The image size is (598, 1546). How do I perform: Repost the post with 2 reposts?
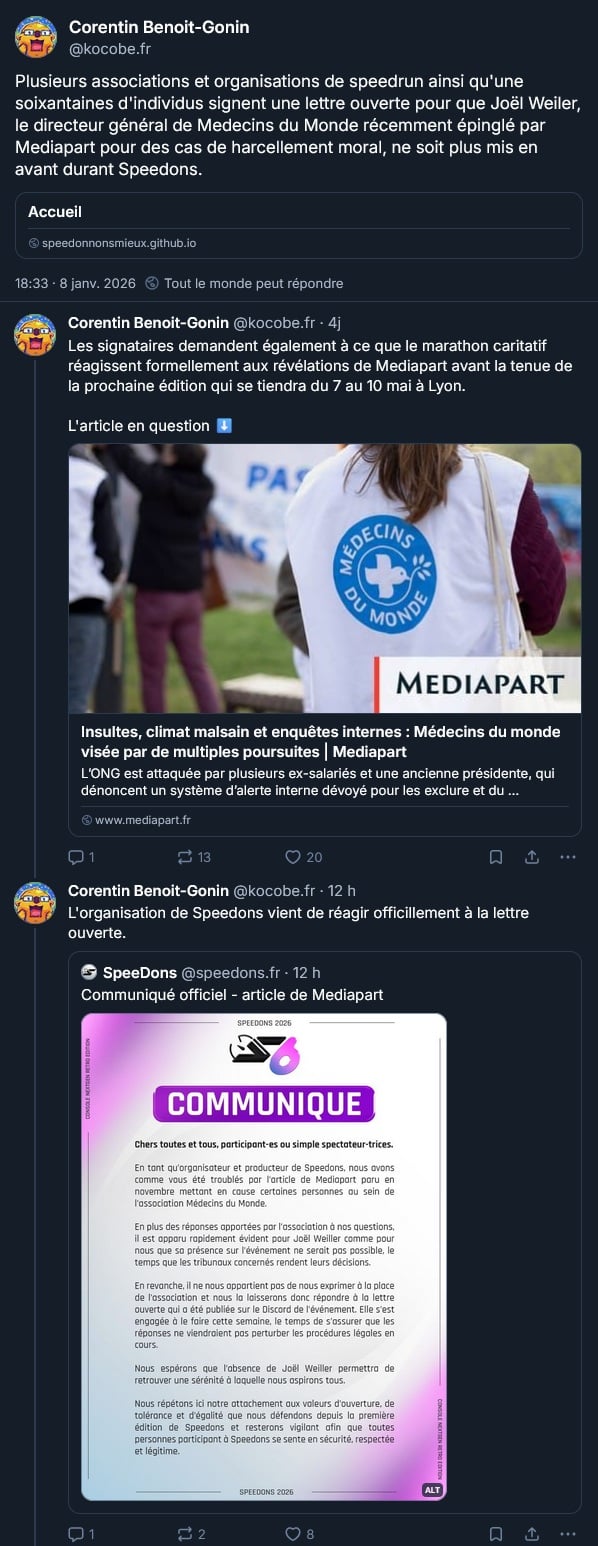tap(191, 1534)
